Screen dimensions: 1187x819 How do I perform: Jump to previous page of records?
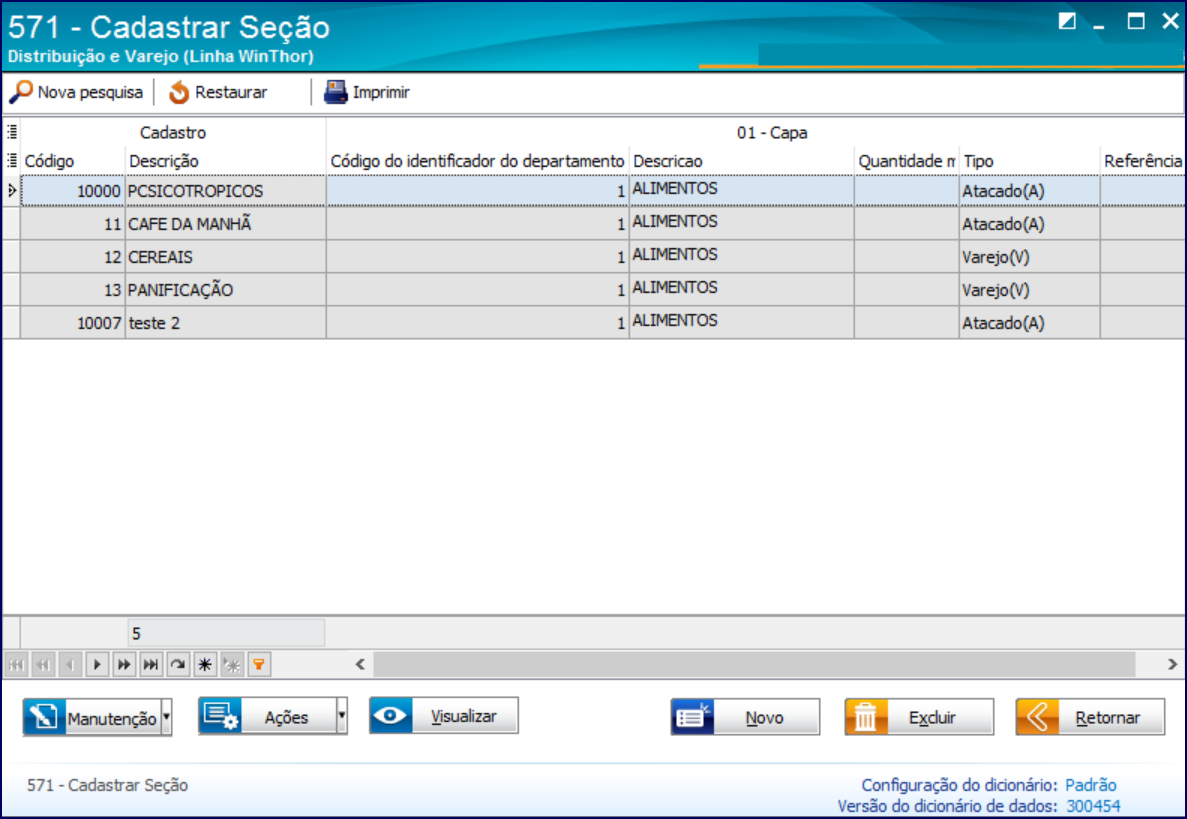click(43, 665)
